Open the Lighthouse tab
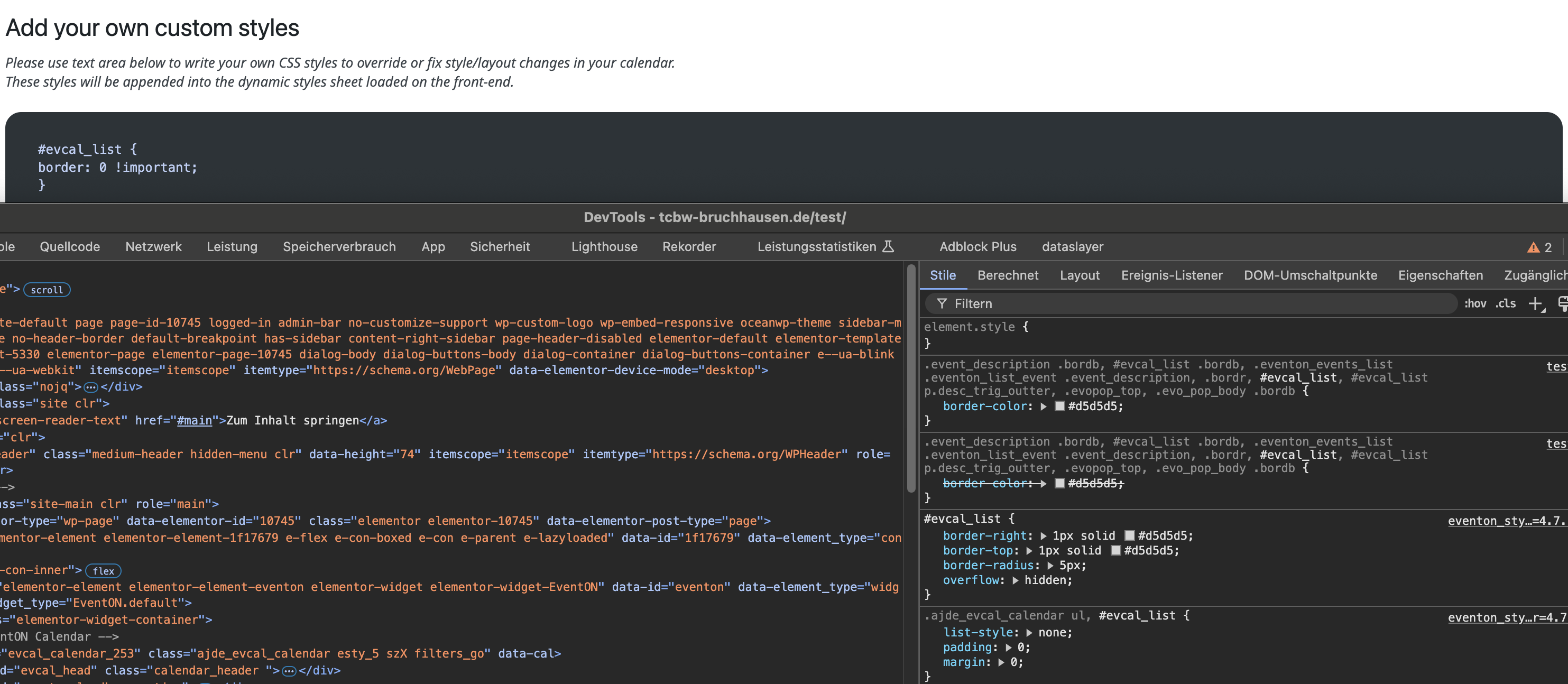Image resolution: width=1568 pixels, height=684 pixels. tap(604, 246)
